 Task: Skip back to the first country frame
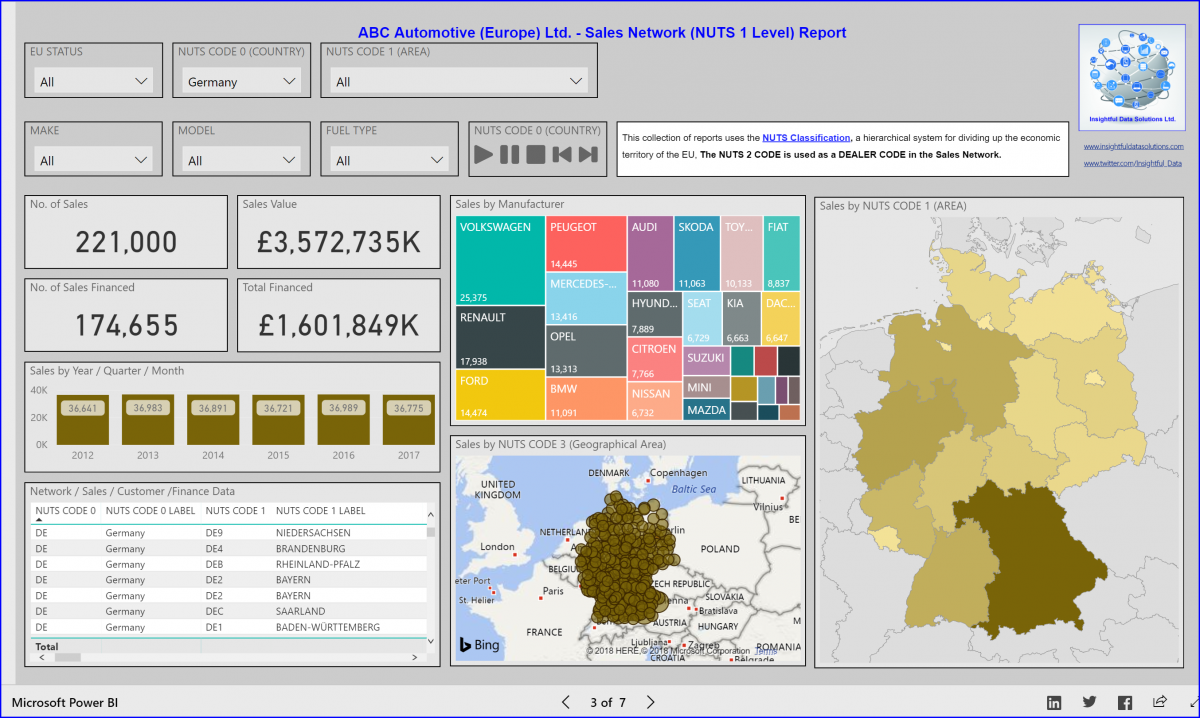tap(561, 155)
